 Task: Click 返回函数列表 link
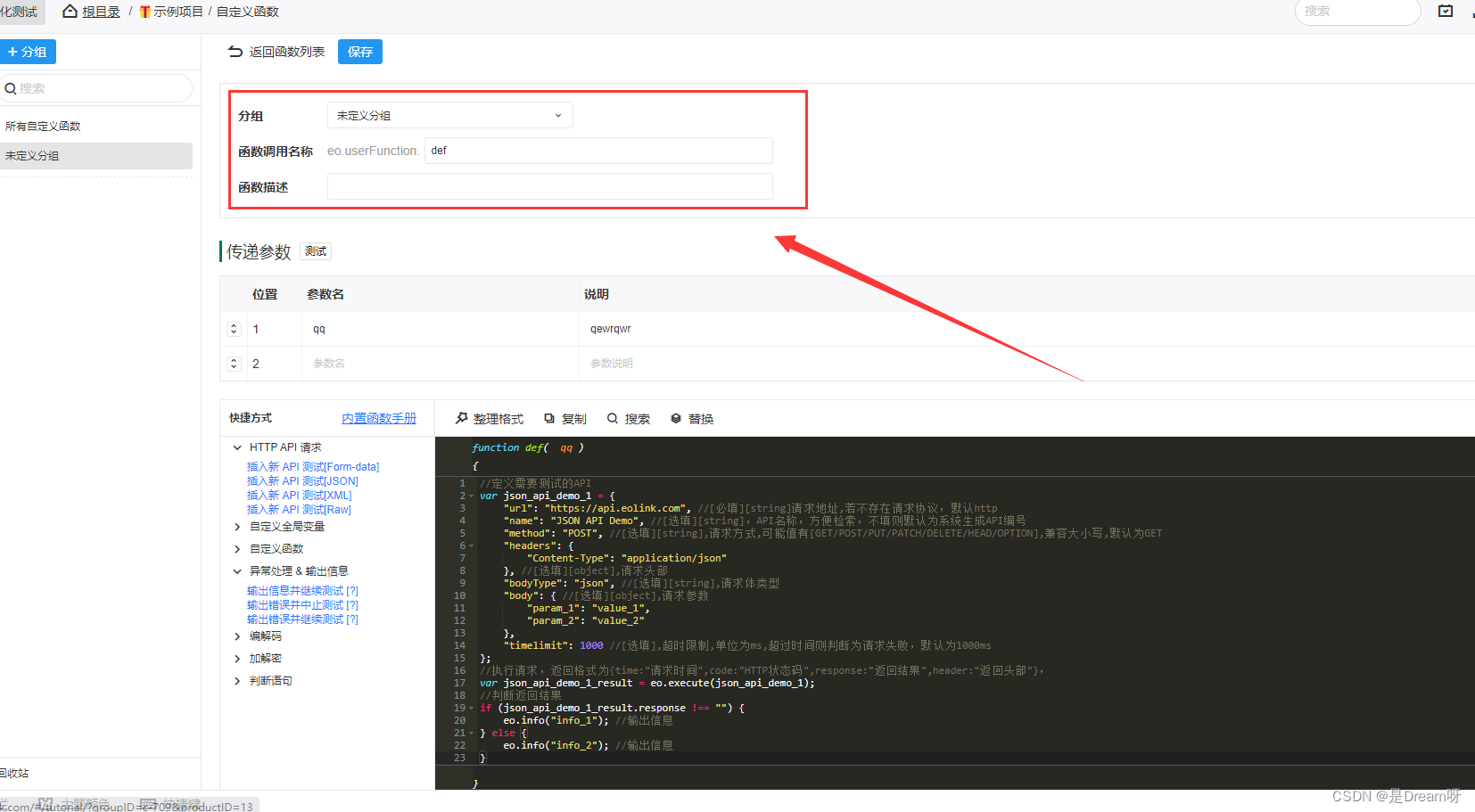click(x=287, y=52)
